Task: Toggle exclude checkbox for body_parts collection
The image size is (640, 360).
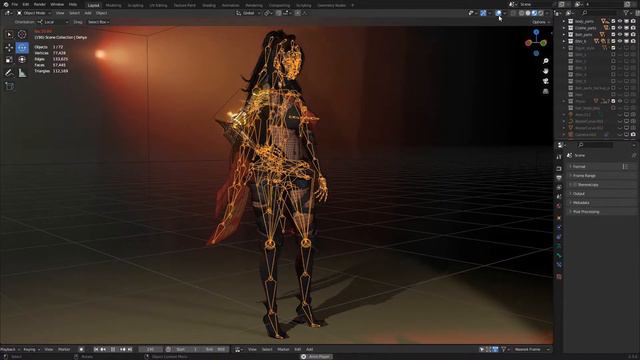Action: (x=613, y=21)
